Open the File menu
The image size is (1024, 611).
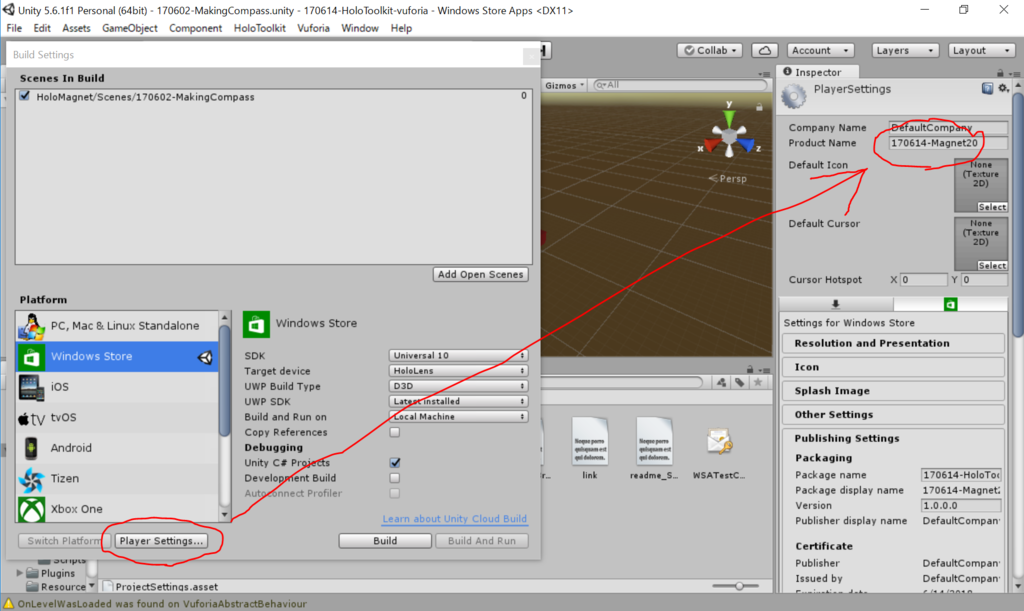click(x=14, y=28)
